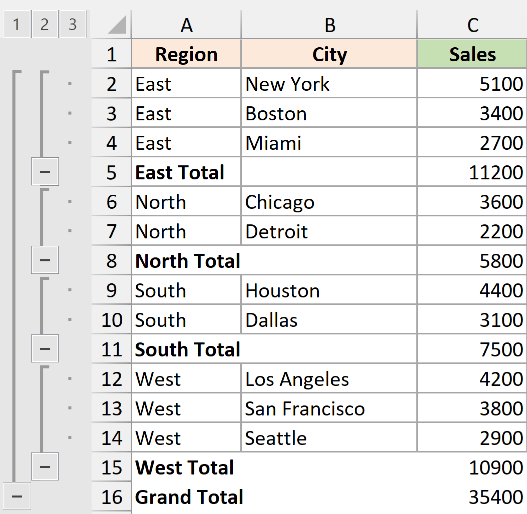
Task: Select the Grand Total cell
Action: (187, 497)
